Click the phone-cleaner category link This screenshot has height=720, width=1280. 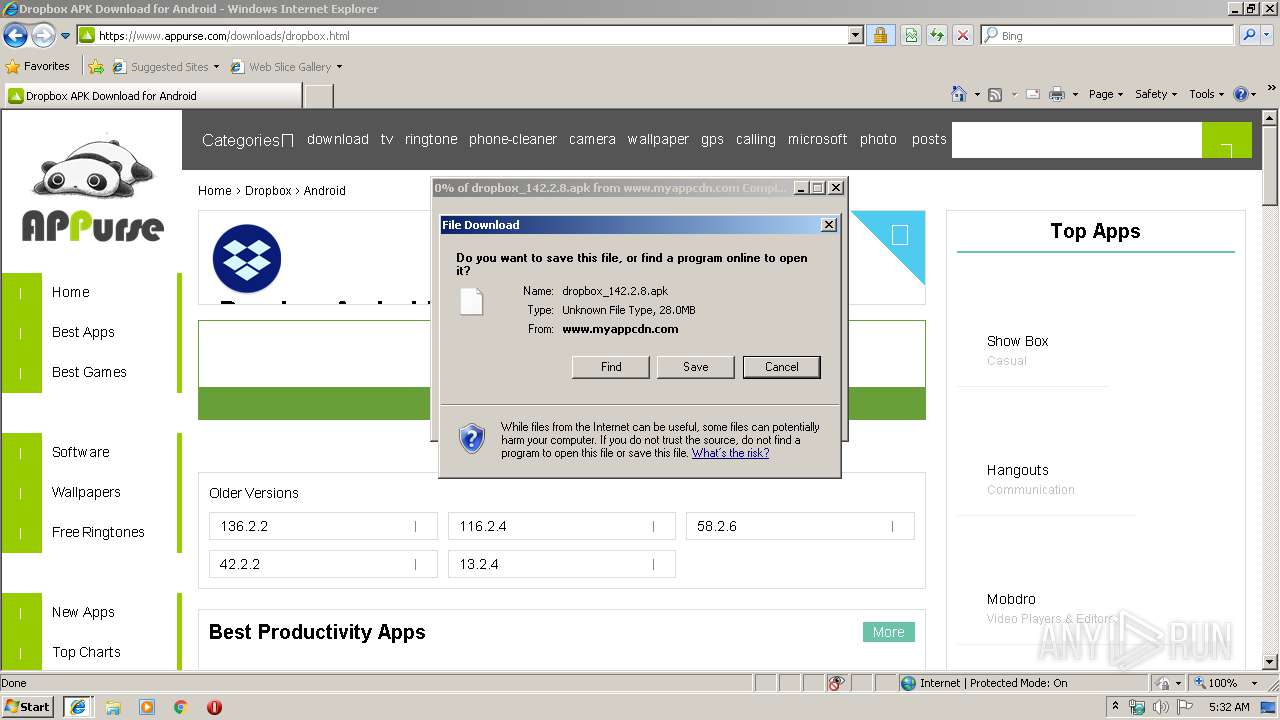point(513,139)
